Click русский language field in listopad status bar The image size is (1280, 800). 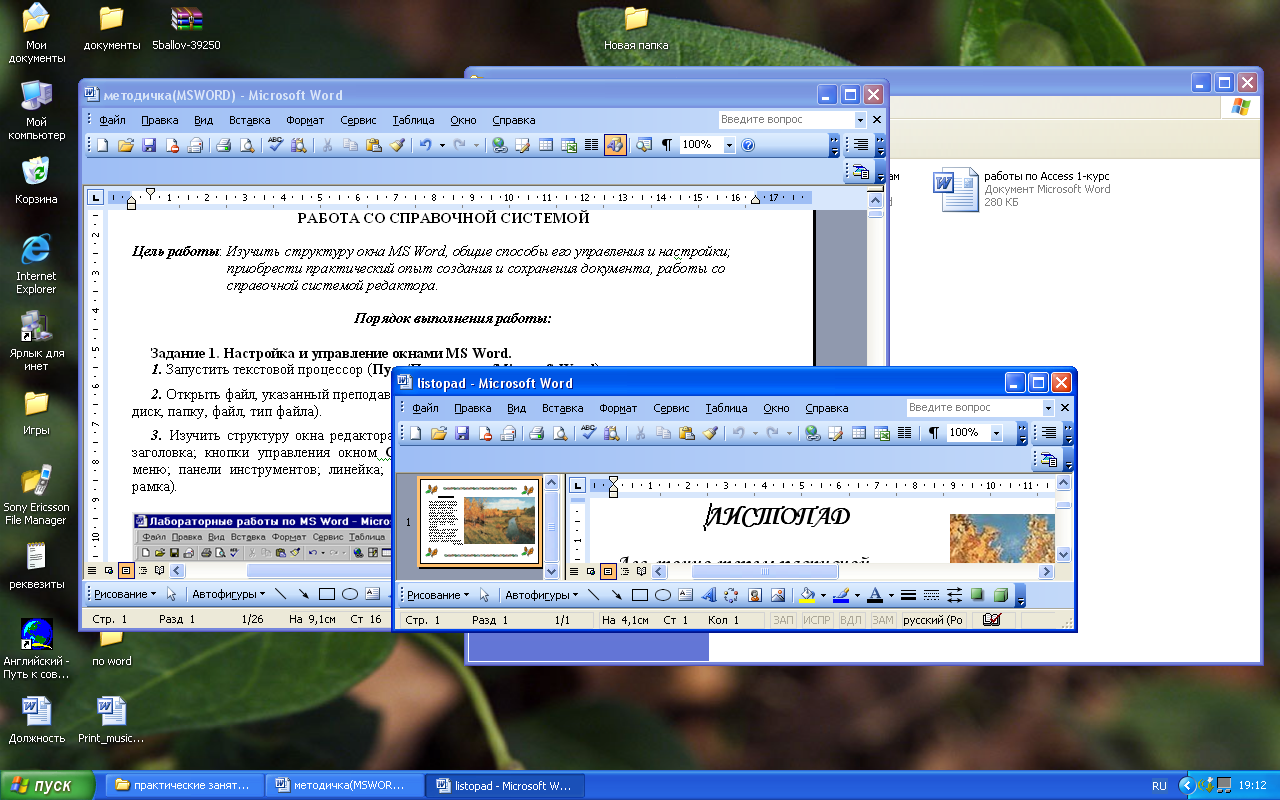(933, 620)
